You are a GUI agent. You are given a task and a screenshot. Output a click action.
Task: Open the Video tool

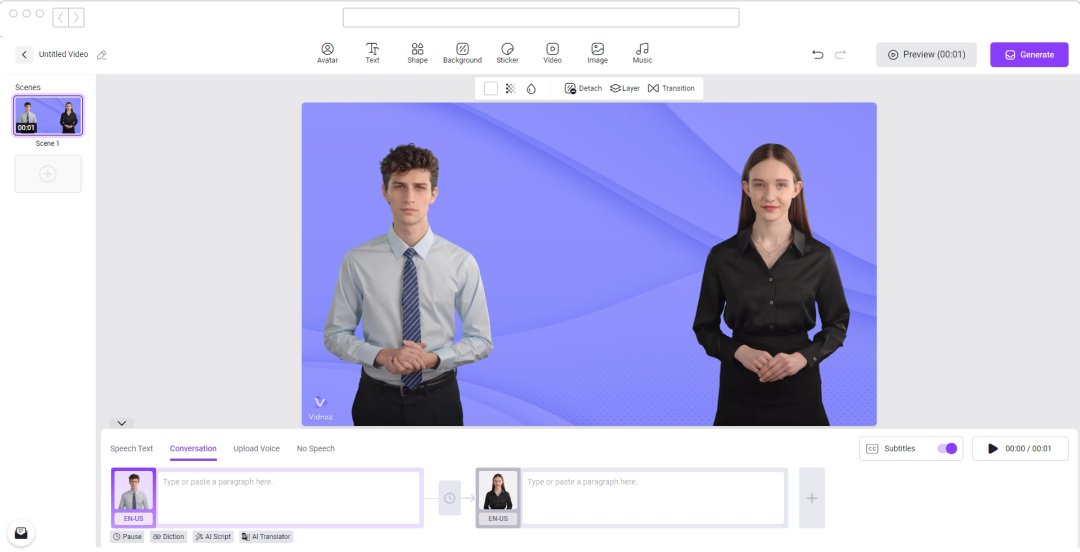[552, 53]
